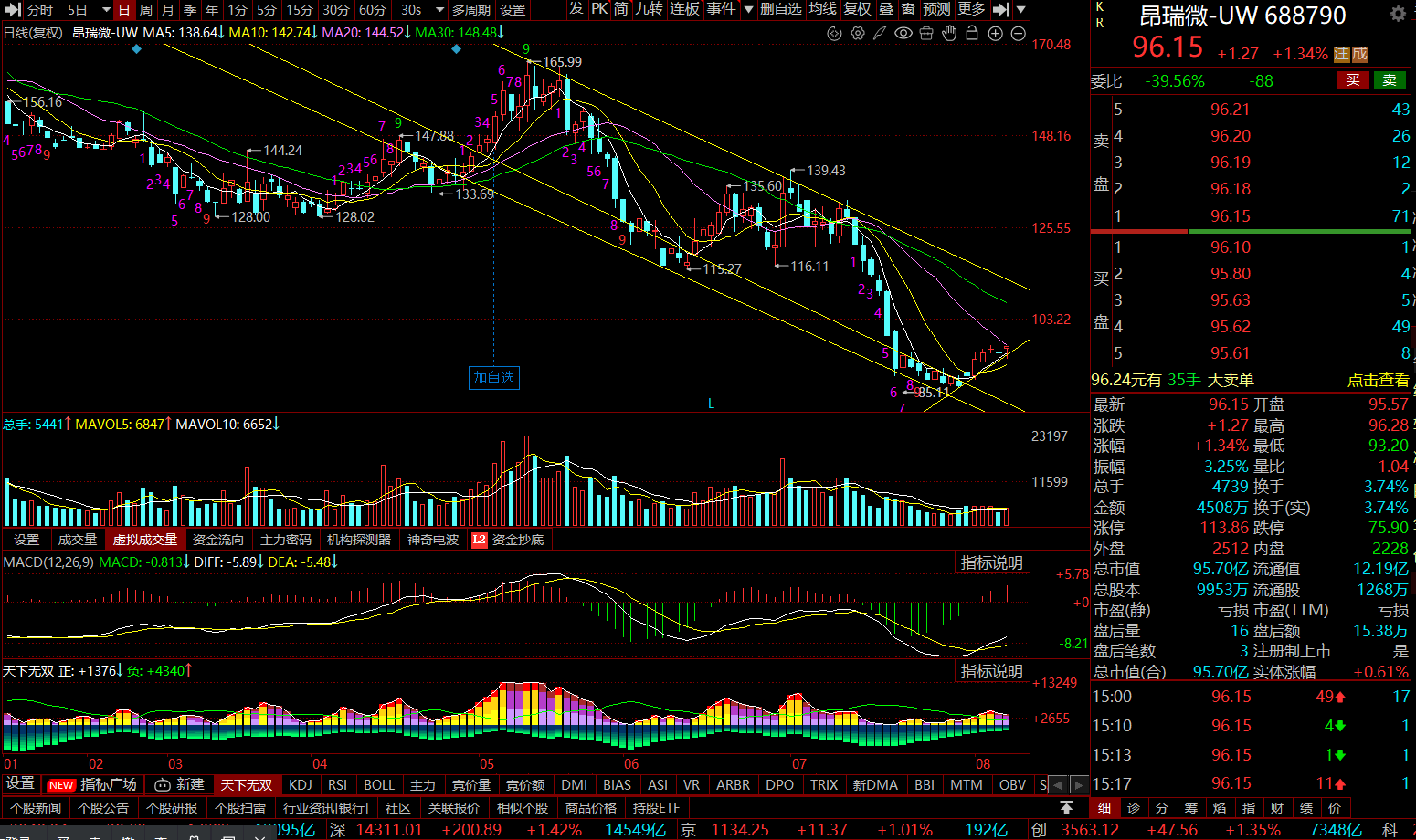
Task: Select the 主力密码 indicator tab
Action: click(x=286, y=540)
